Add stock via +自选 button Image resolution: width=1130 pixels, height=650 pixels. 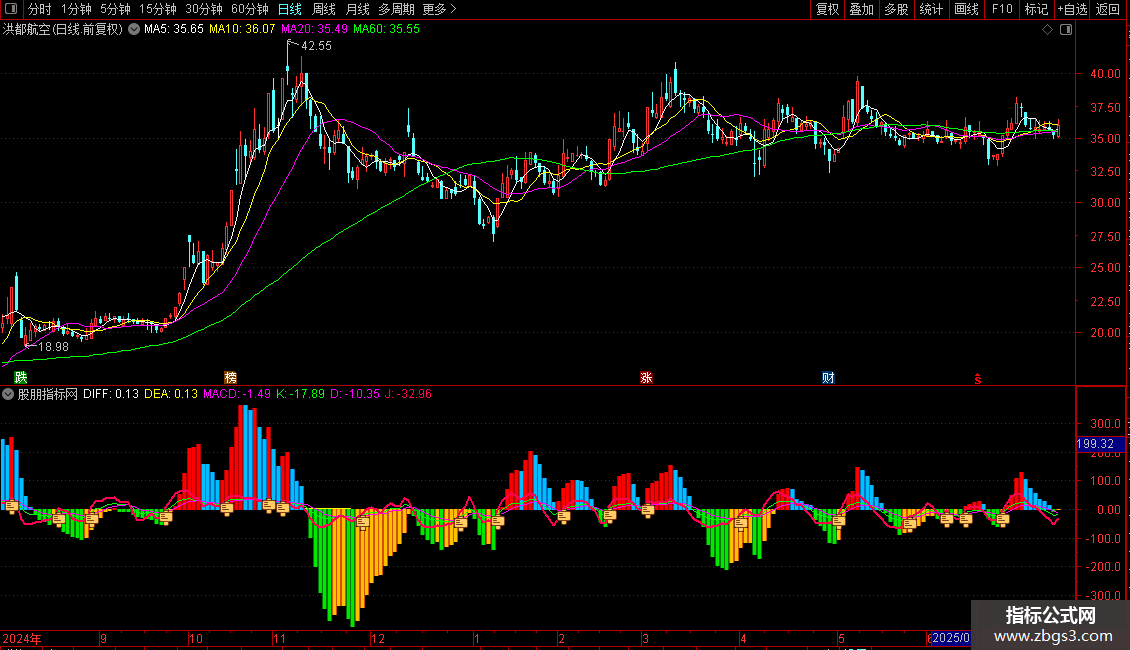(x=1072, y=9)
